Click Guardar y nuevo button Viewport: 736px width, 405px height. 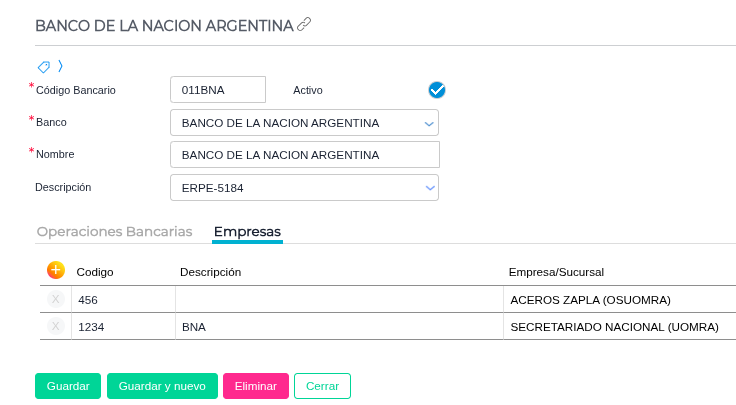(x=162, y=386)
